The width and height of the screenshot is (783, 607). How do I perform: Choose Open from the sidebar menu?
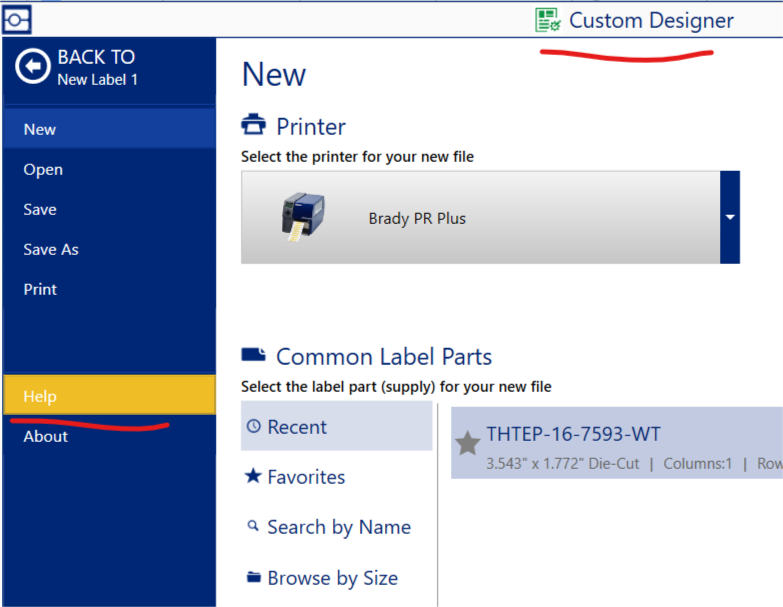(x=43, y=169)
